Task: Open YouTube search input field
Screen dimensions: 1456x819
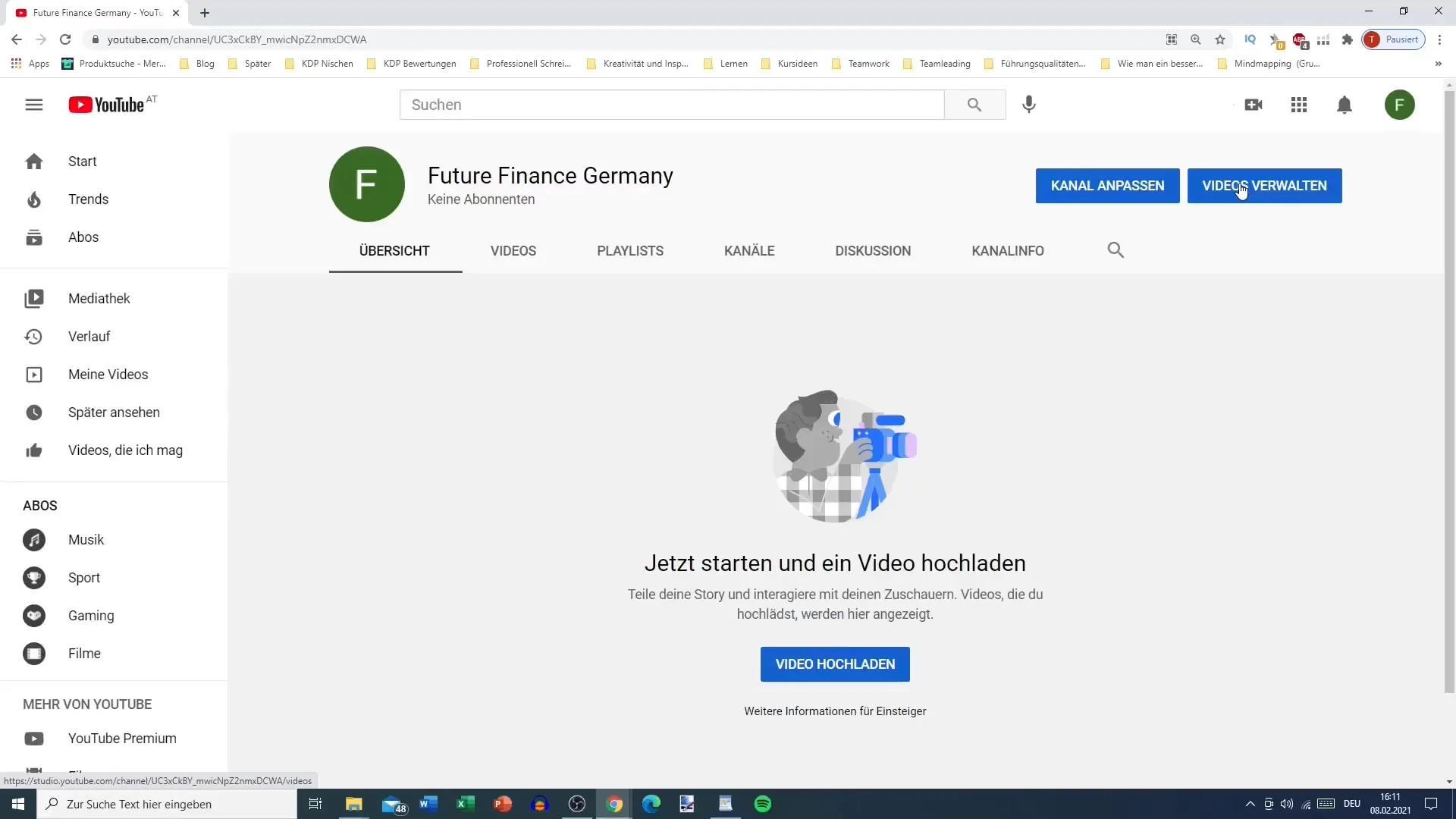Action: (x=672, y=104)
